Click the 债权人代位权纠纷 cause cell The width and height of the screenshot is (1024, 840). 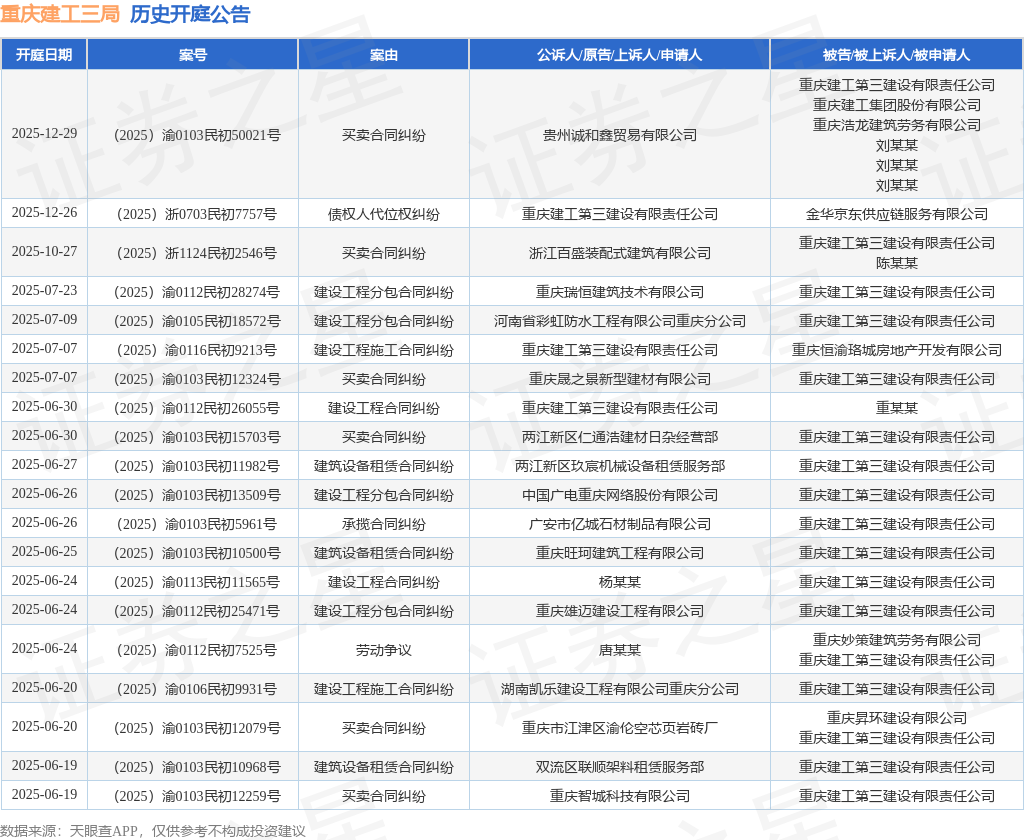coord(383,214)
